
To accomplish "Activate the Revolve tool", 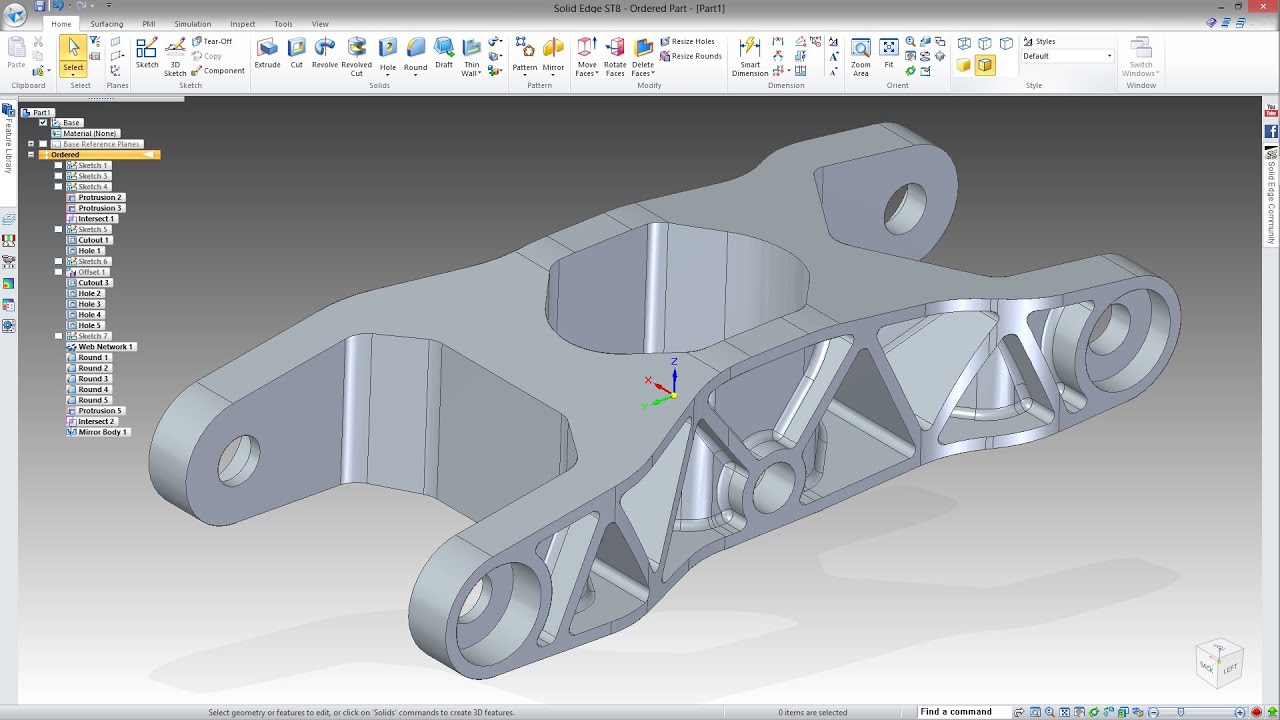I will 325,53.
